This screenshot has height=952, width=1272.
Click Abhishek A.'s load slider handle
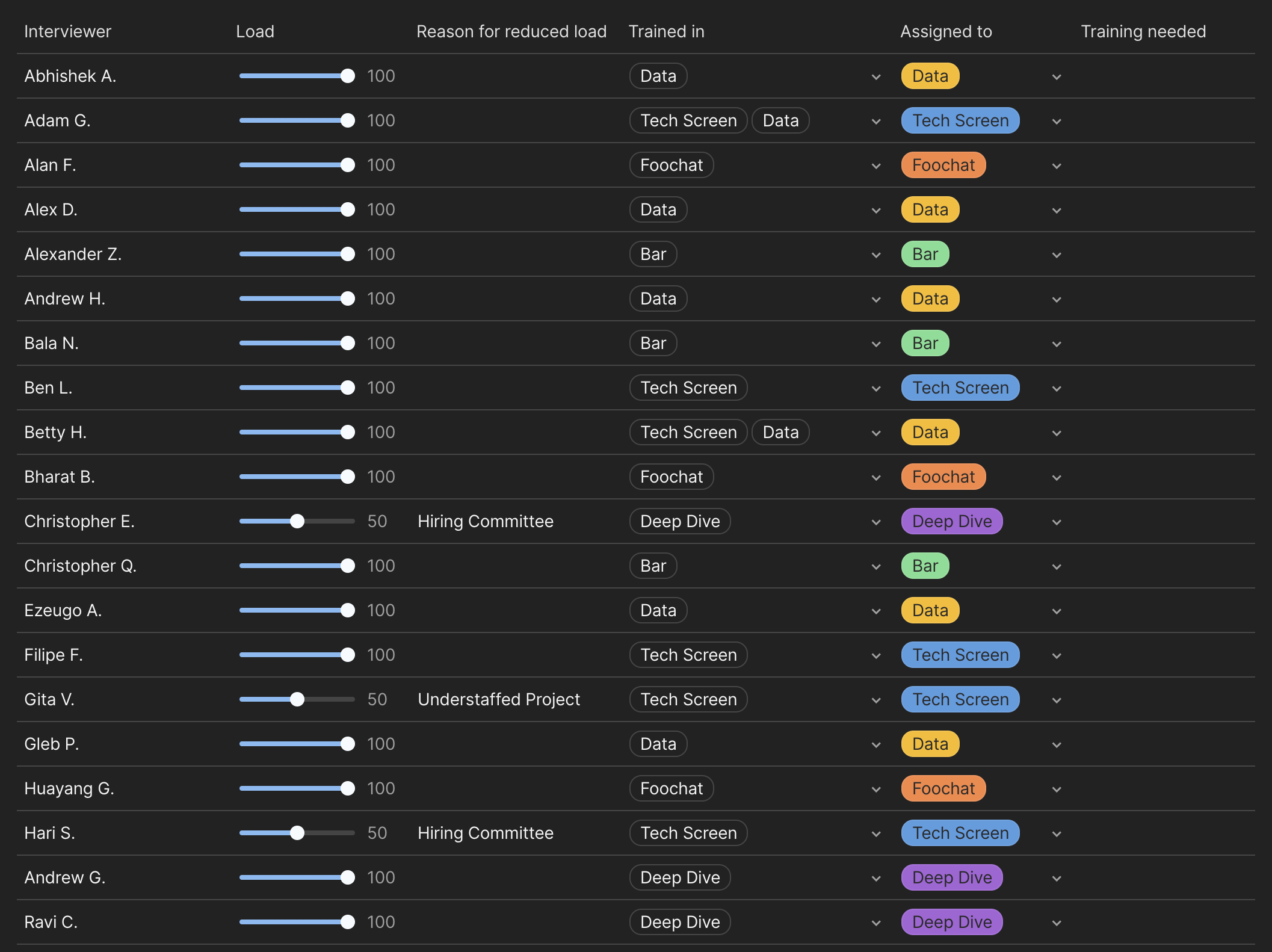[347, 76]
